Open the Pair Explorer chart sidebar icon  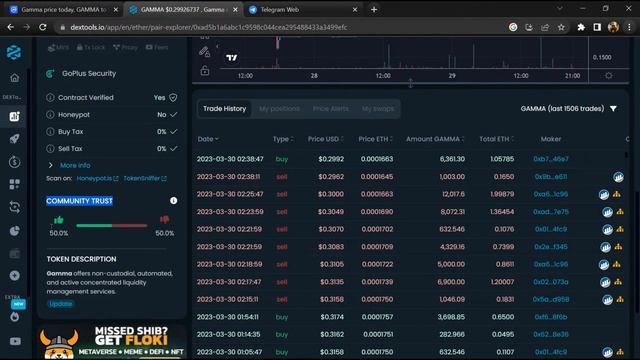click(x=15, y=116)
